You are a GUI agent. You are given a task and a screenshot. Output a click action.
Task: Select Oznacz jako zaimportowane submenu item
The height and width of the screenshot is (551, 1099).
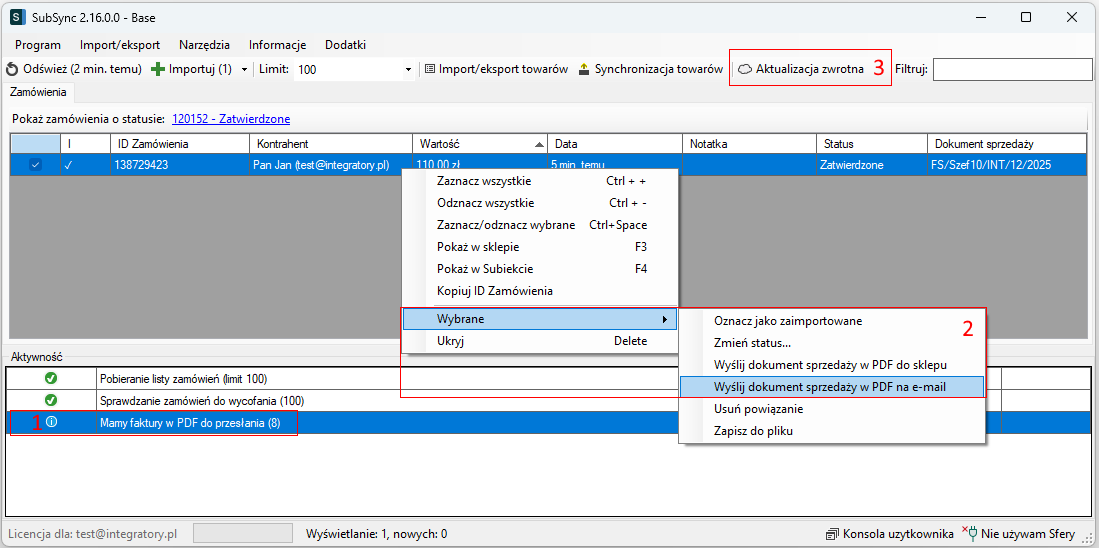coord(832,321)
